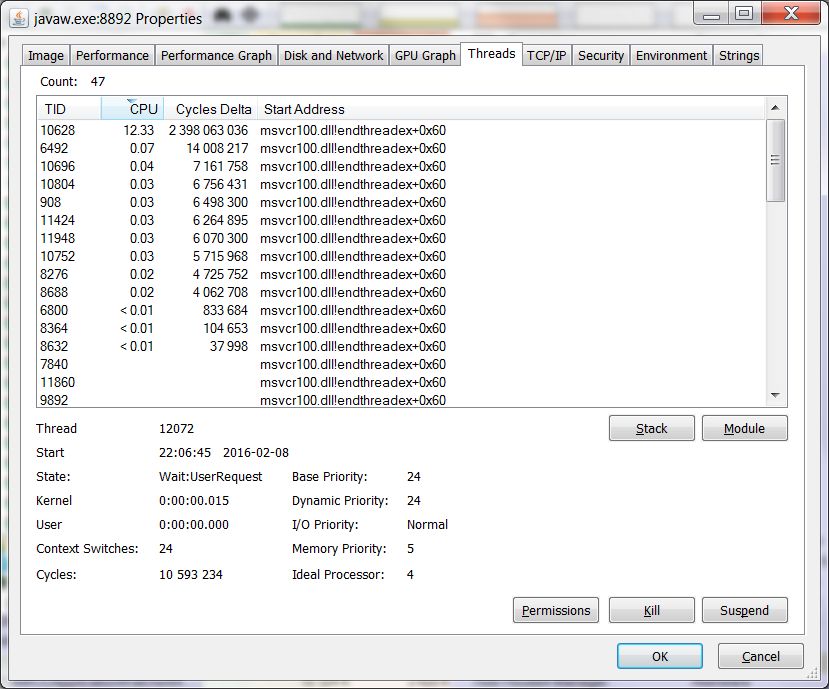Image resolution: width=829 pixels, height=689 pixels.
Task: Select thread row 10628
Action: click(x=401, y=130)
